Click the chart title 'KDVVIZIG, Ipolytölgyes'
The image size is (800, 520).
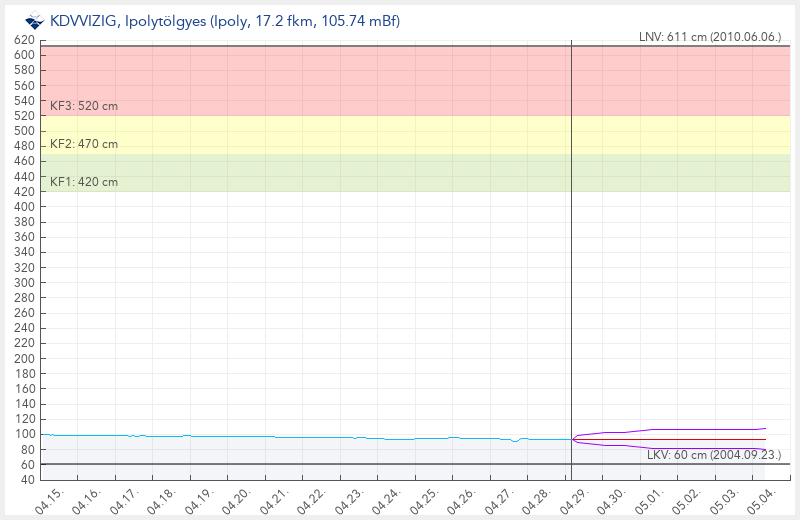tap(225, 21)
